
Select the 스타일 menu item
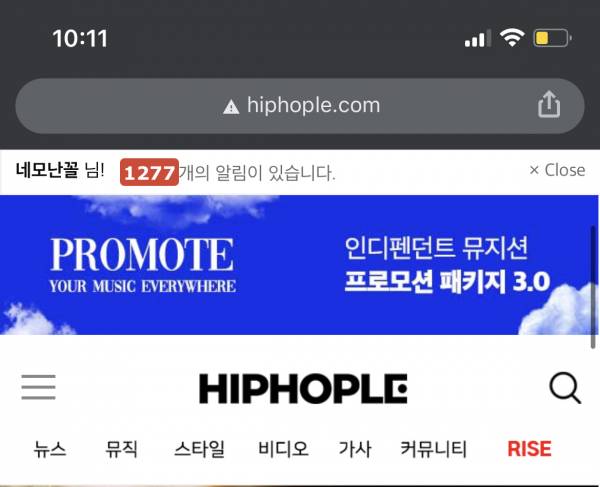199,449
